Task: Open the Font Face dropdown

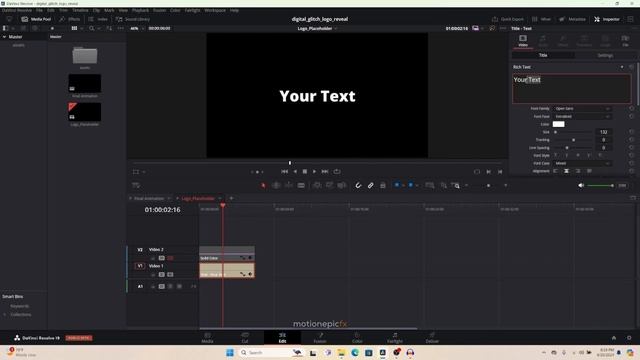Action: click(582, 116)
